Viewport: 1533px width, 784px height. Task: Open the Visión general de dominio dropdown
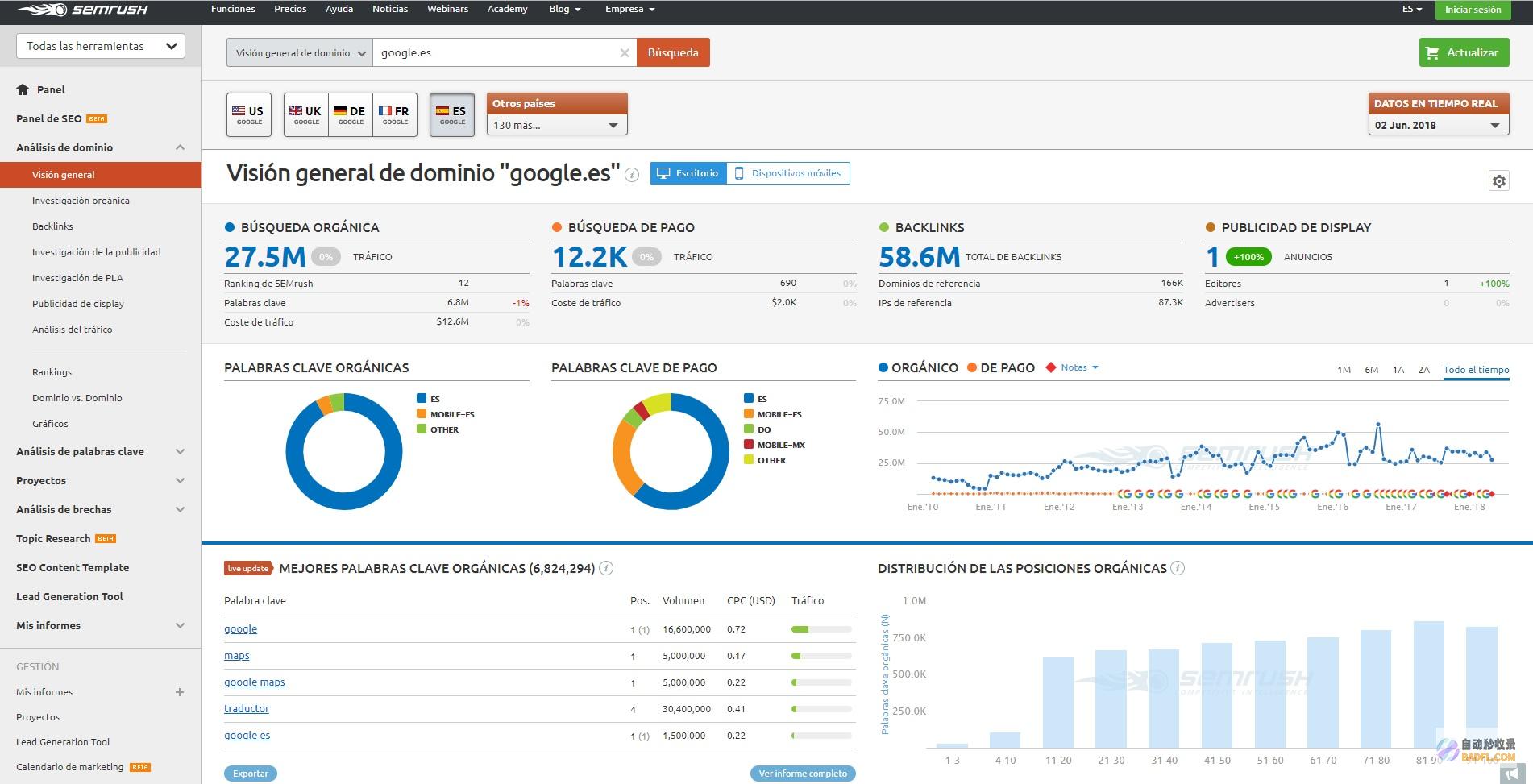pyautogui.click(x=300, y=52)
